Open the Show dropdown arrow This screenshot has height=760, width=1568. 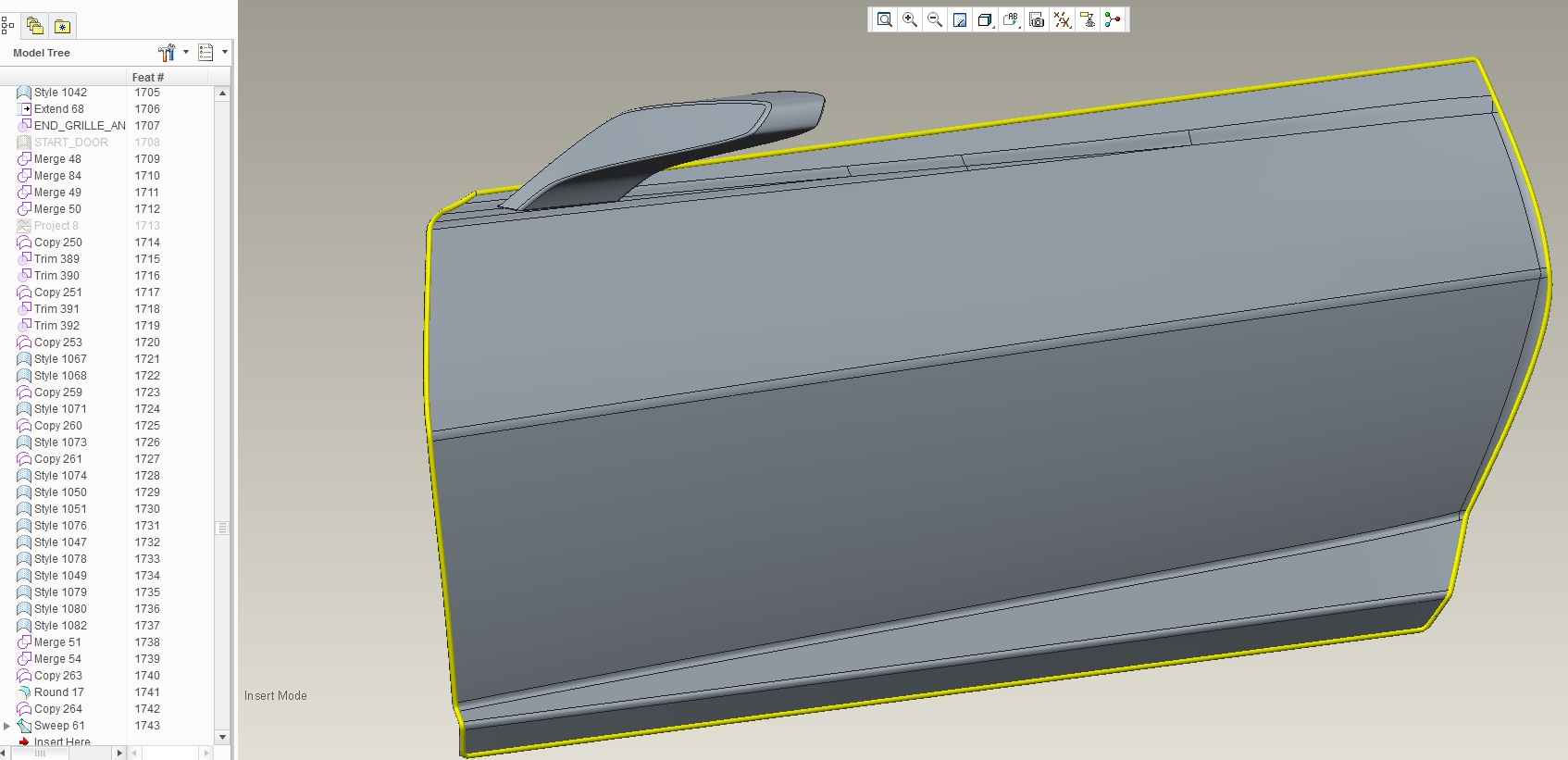tap(225, 53)
